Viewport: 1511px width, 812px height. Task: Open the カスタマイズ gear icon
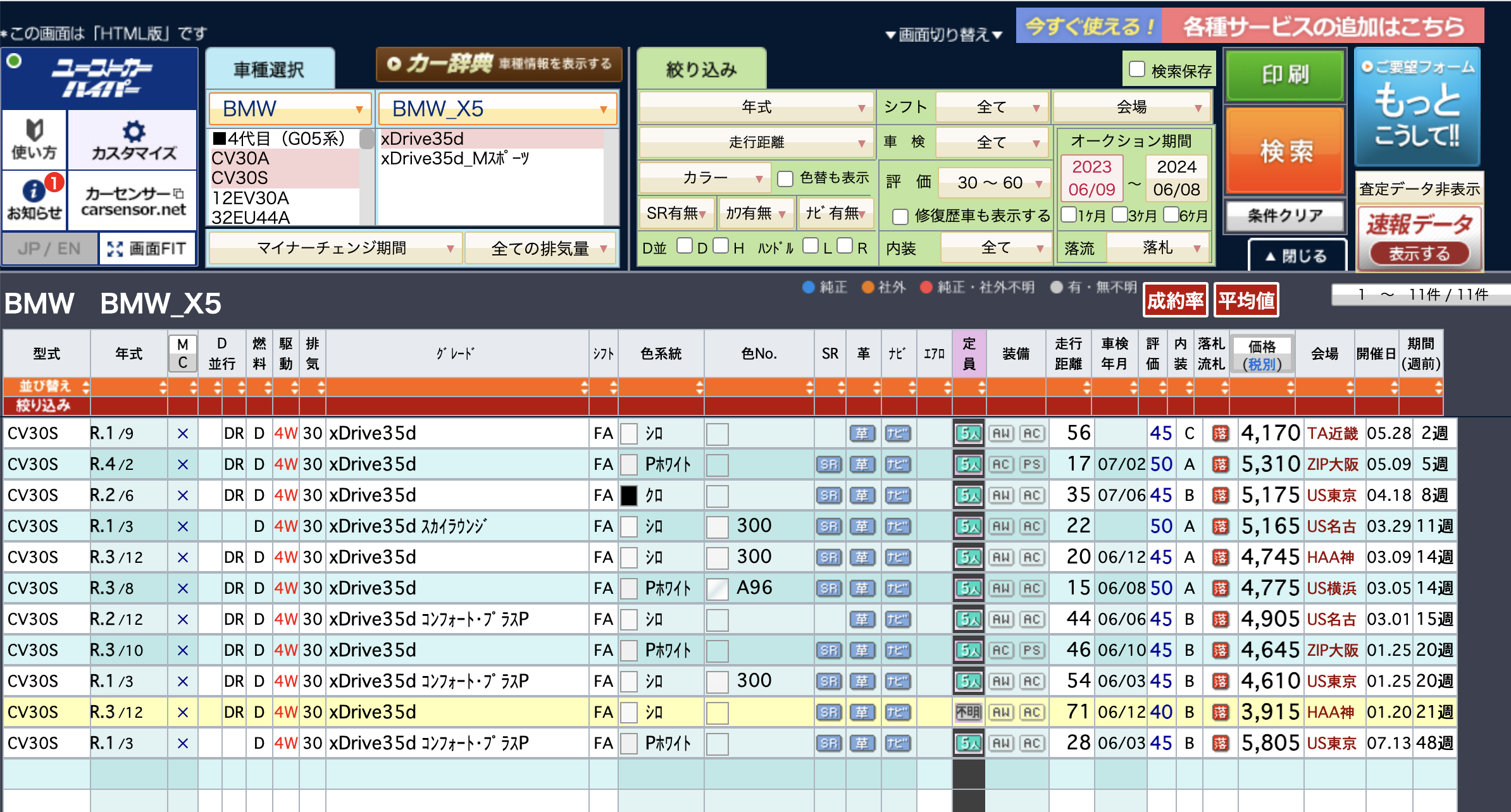coord(133,140)
